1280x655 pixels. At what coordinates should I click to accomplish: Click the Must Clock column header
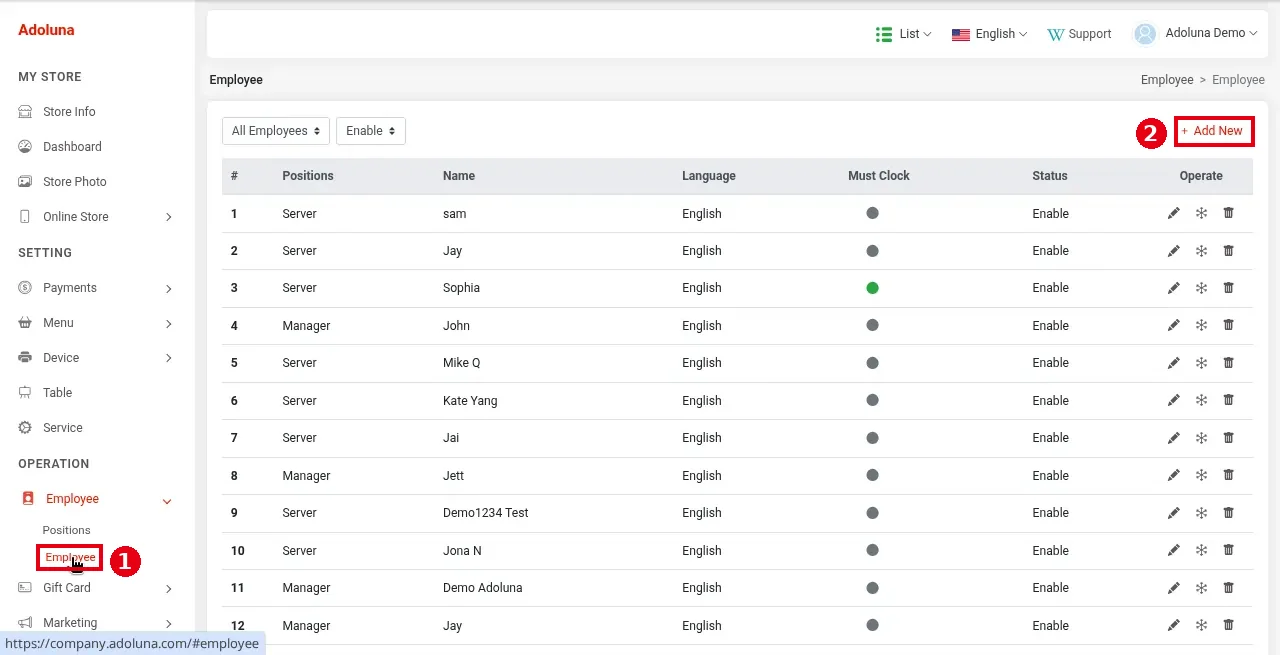pos(879,176)
